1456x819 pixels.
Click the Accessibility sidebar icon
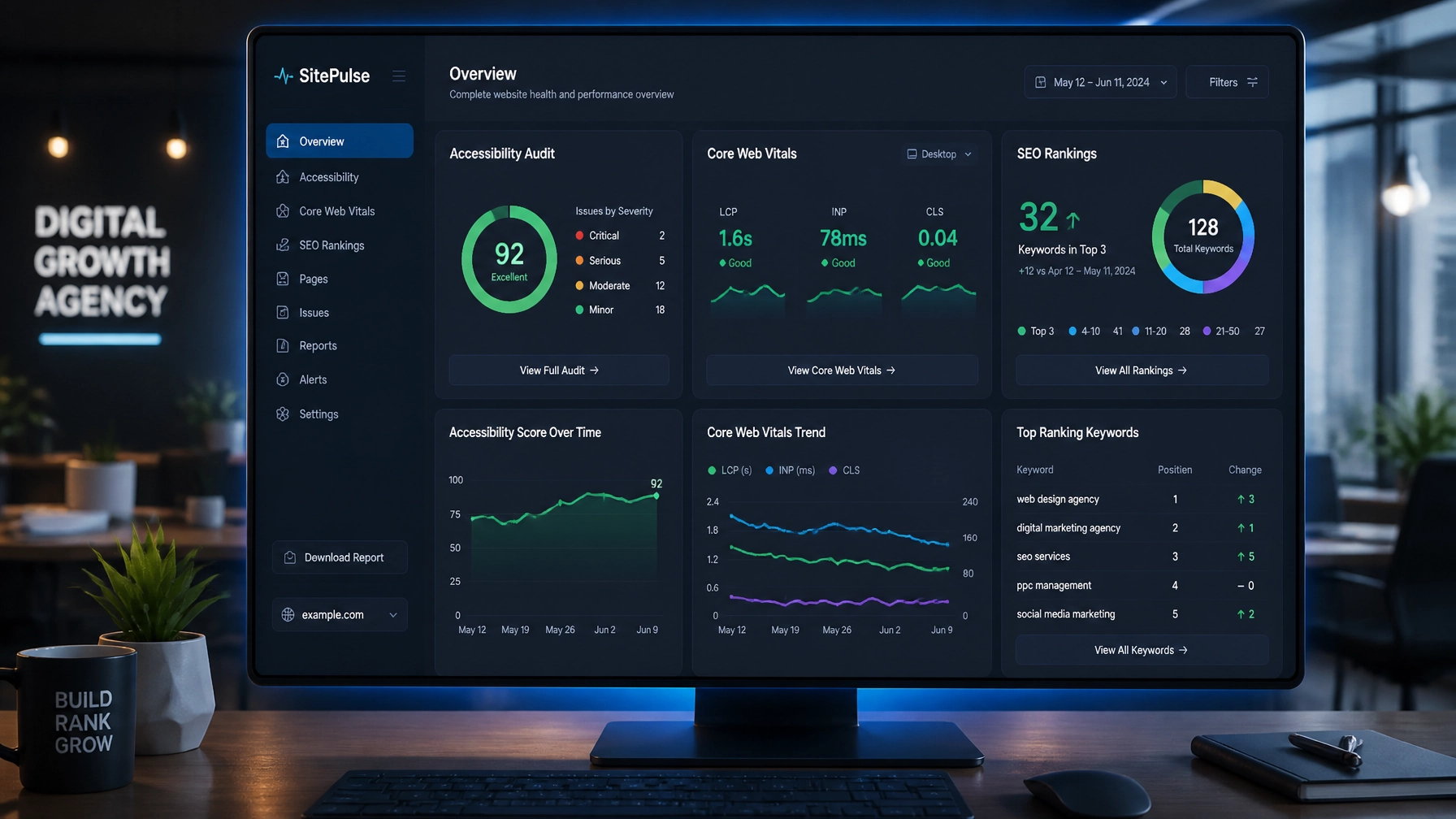283,177
